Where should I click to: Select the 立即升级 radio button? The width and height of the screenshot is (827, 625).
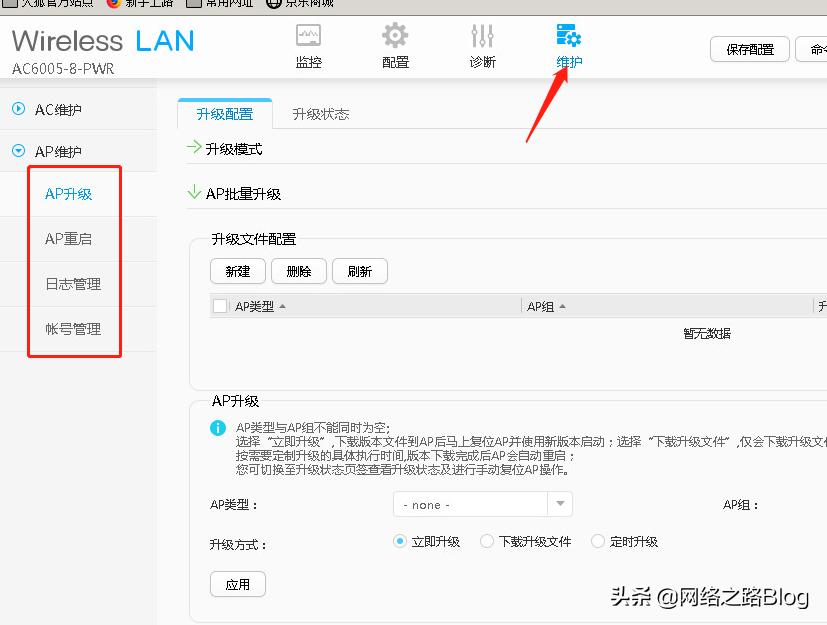pos(400,541)
